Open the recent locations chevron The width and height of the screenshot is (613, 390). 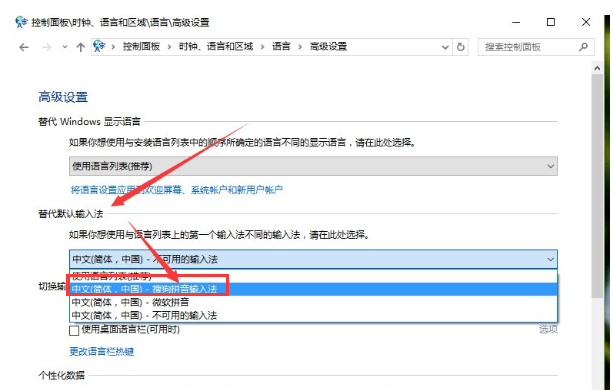point(65,47)
